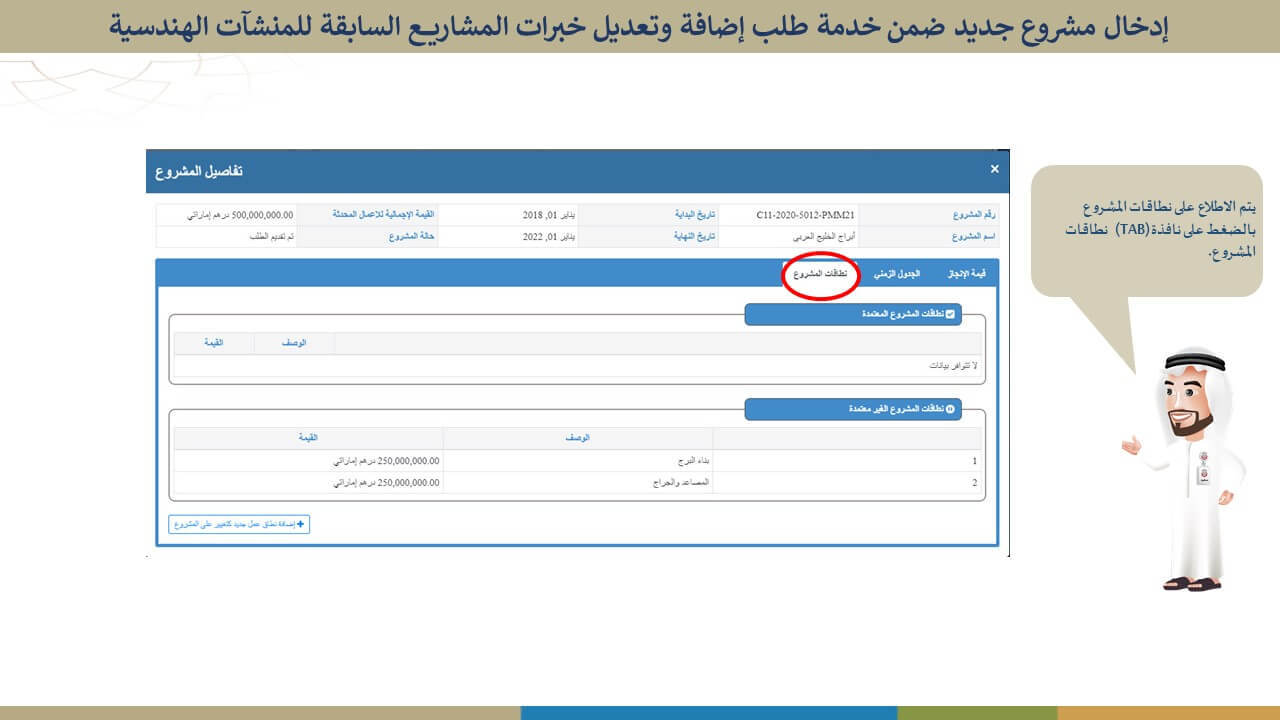
Task: Close the project details dialog with the X
Action: point(994,169)
